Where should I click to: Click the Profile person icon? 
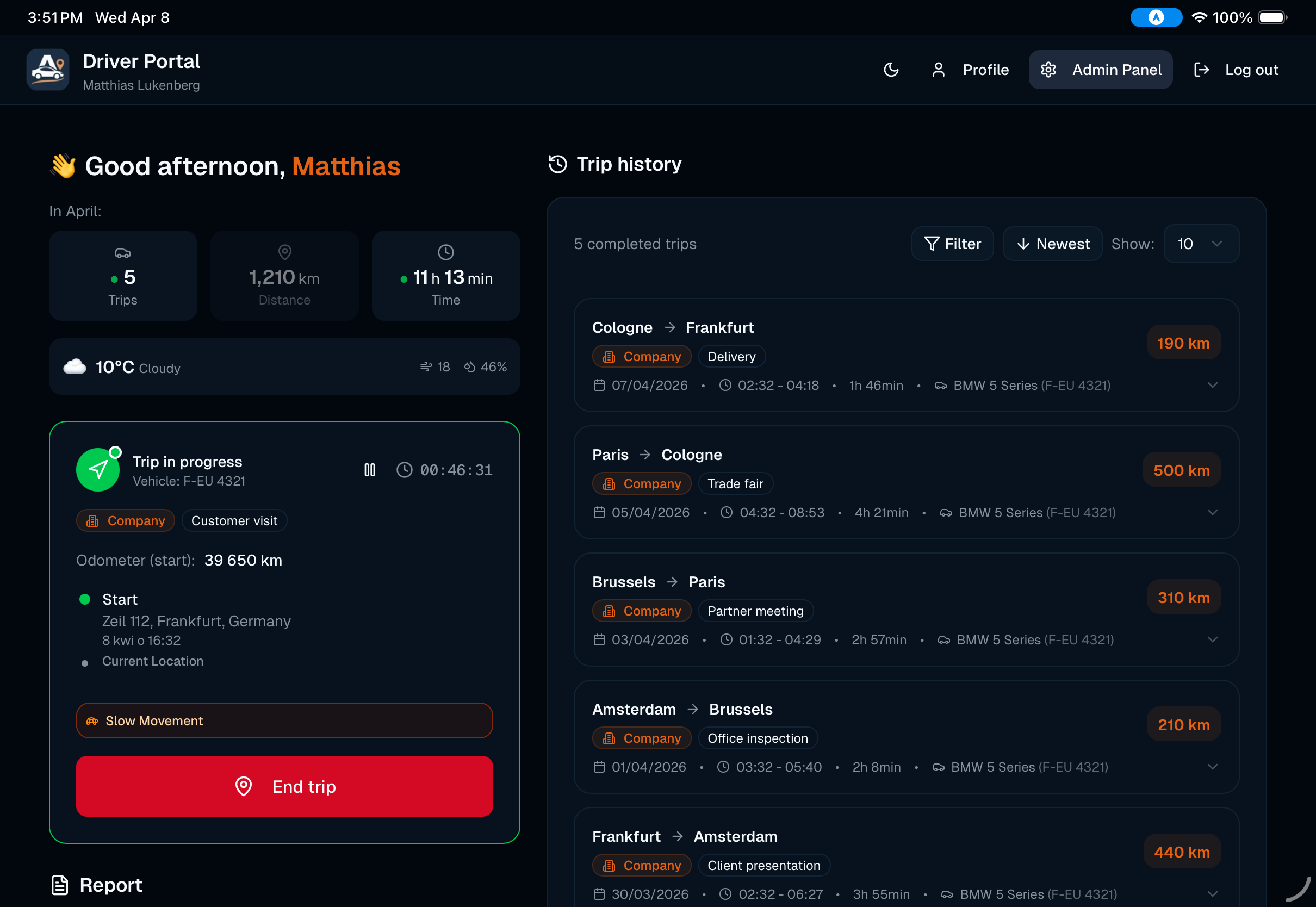pos(938,70)
